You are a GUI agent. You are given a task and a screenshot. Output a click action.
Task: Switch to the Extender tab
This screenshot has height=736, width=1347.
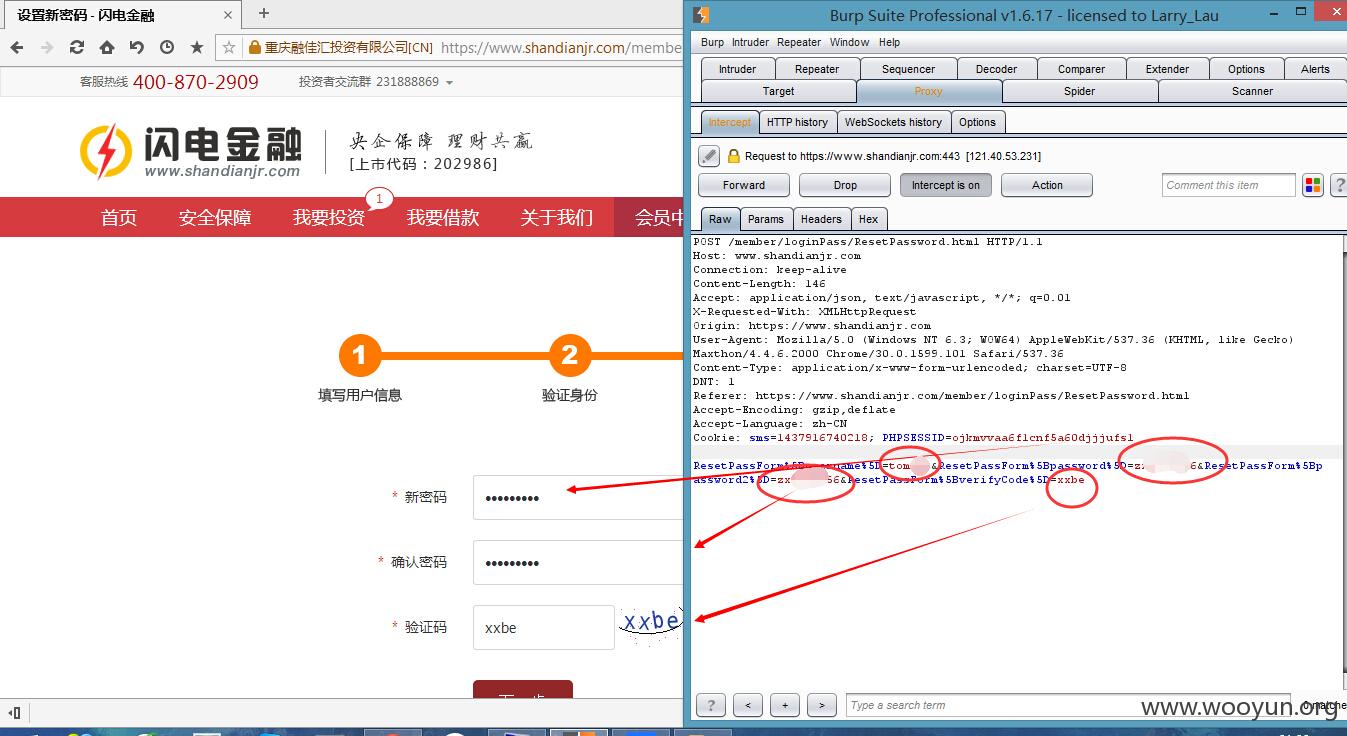tap(1167, 69)
